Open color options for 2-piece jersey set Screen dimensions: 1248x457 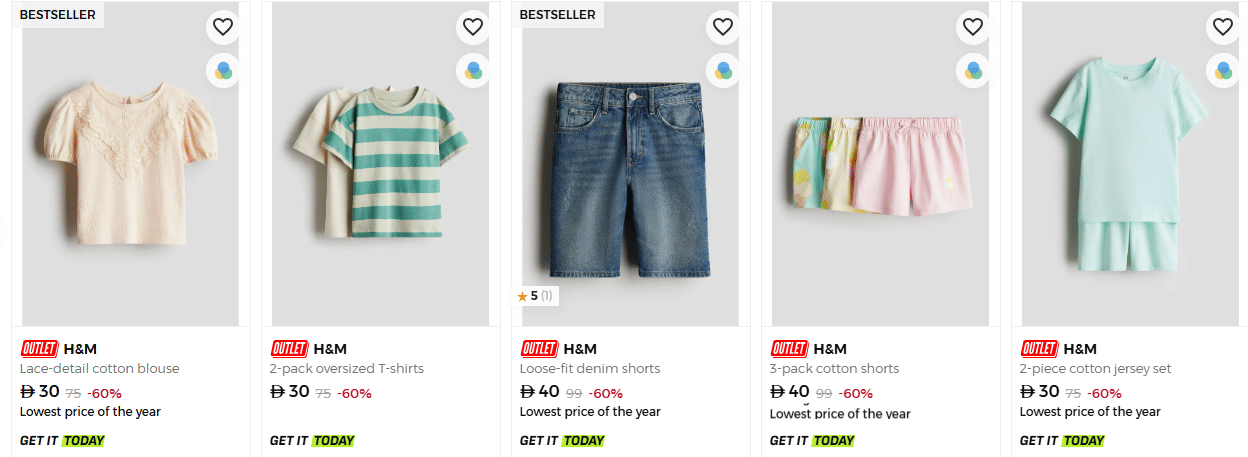click(x=1222, y=71)
